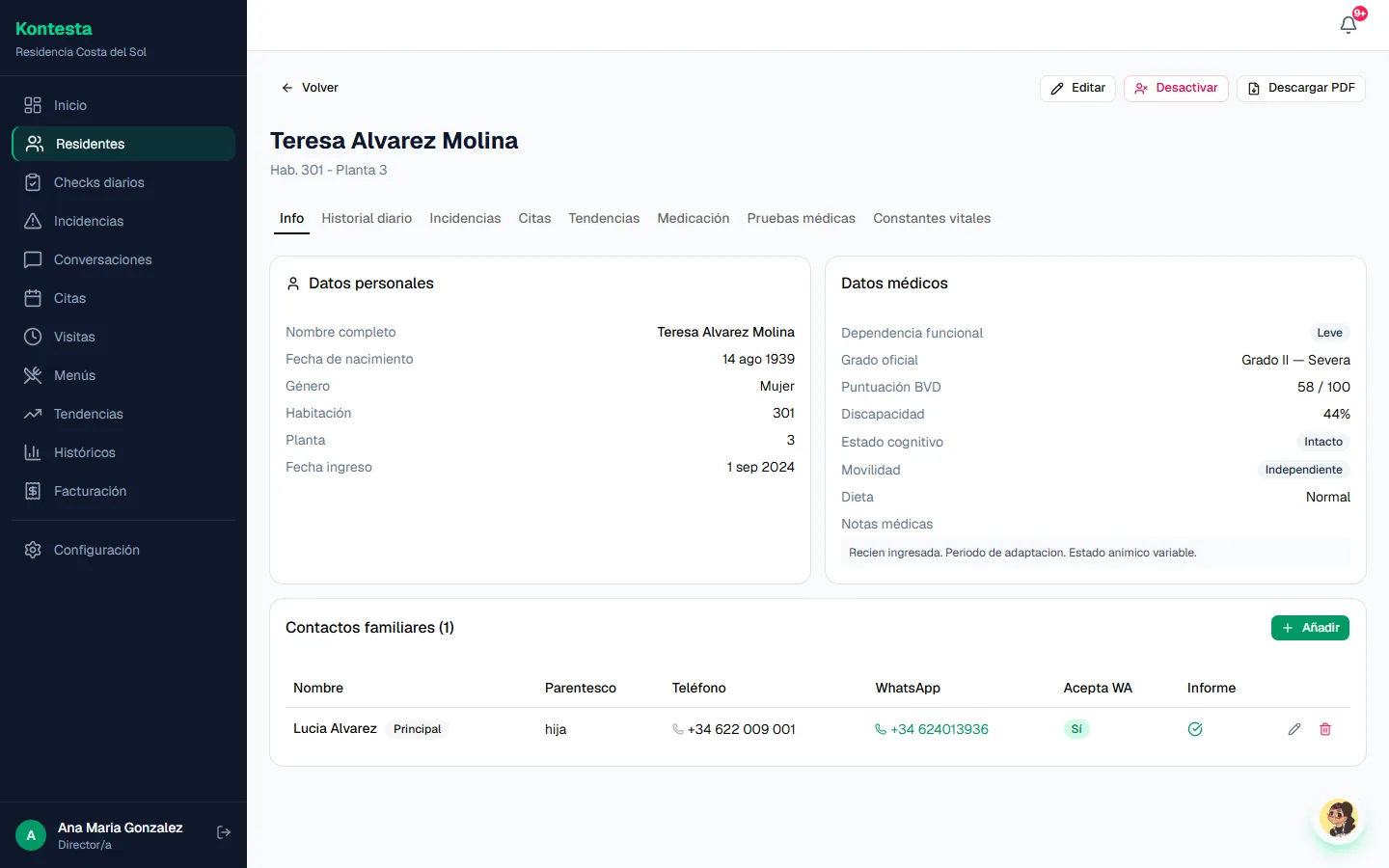This screenshot has height=868, width=1389.
Task: Open the assistant chat avatar
Action: coord(1339,819)
